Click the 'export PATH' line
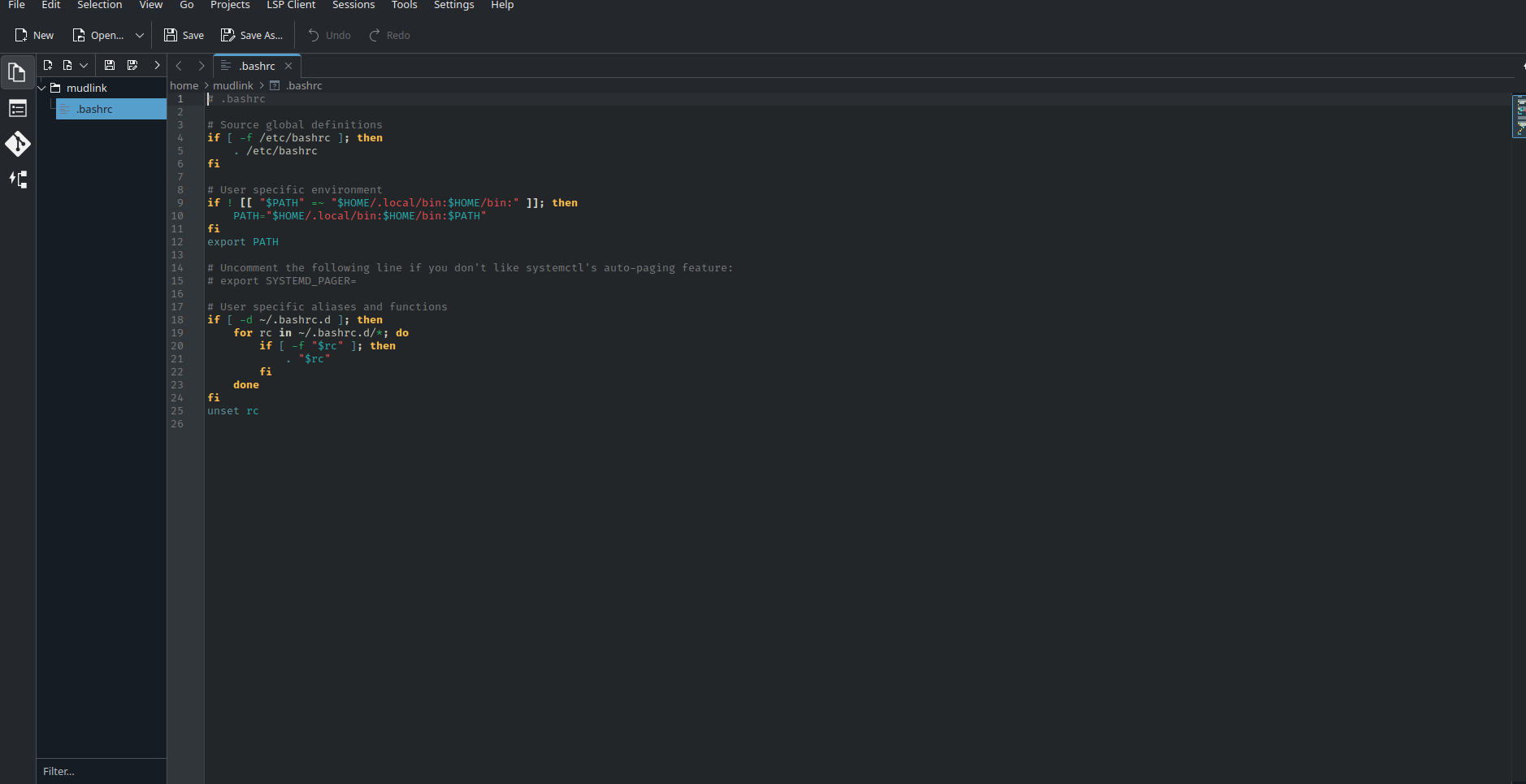This screenshot has width=1526, height=784. click(243, 242)
